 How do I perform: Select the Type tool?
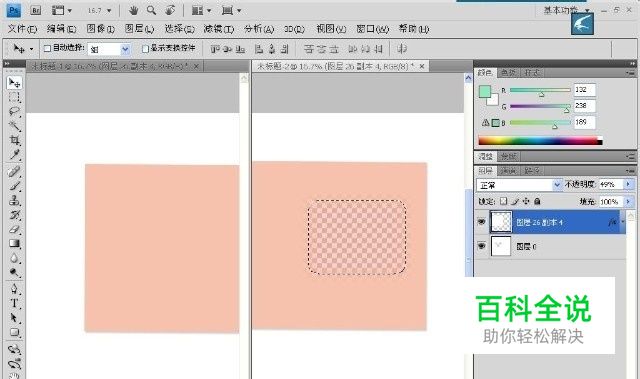14,303
